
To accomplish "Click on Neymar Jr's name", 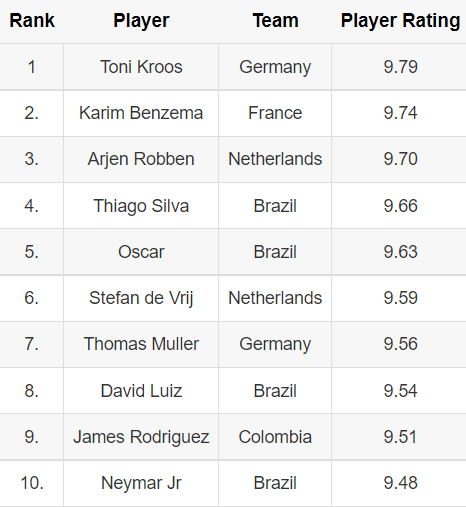I will click(141, 483).
